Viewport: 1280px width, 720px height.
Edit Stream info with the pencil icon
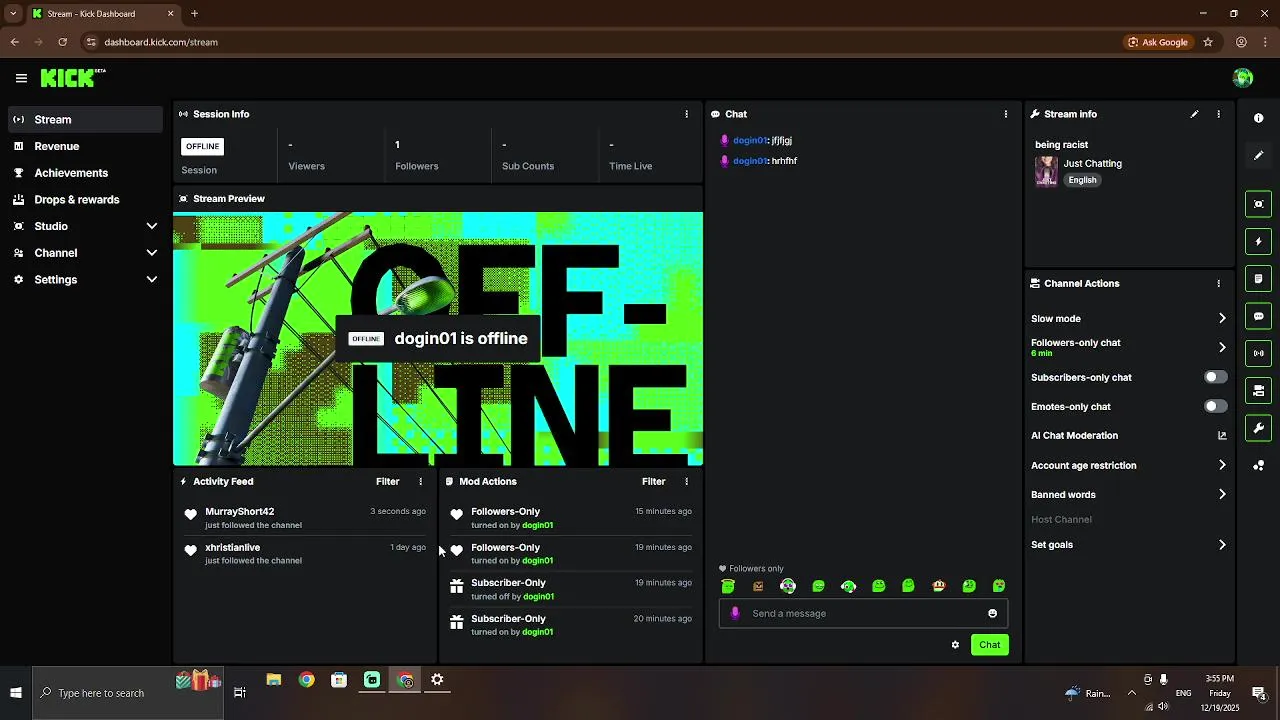click(1194, 114)
